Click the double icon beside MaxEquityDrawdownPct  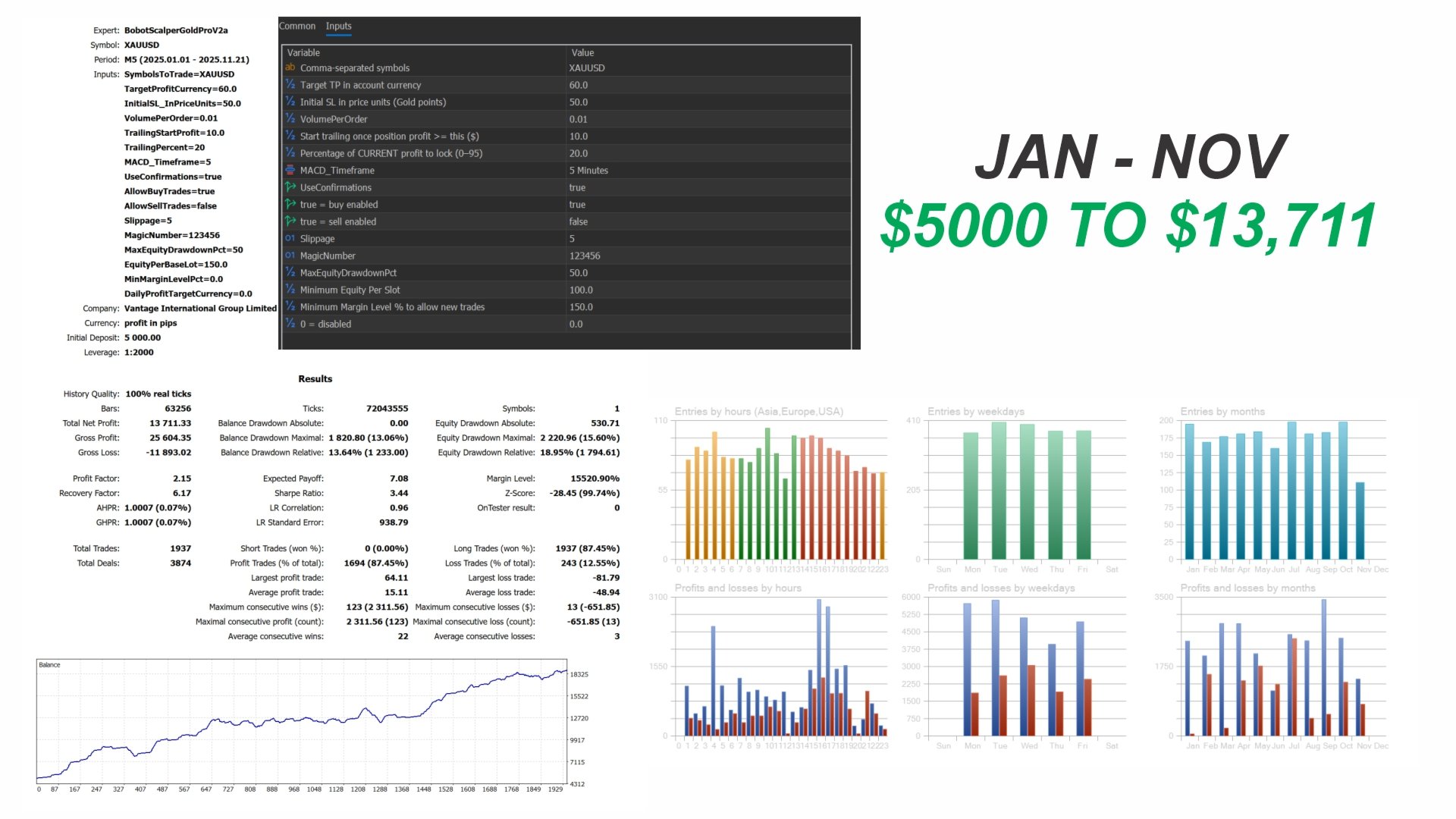[x=290, y=272]
